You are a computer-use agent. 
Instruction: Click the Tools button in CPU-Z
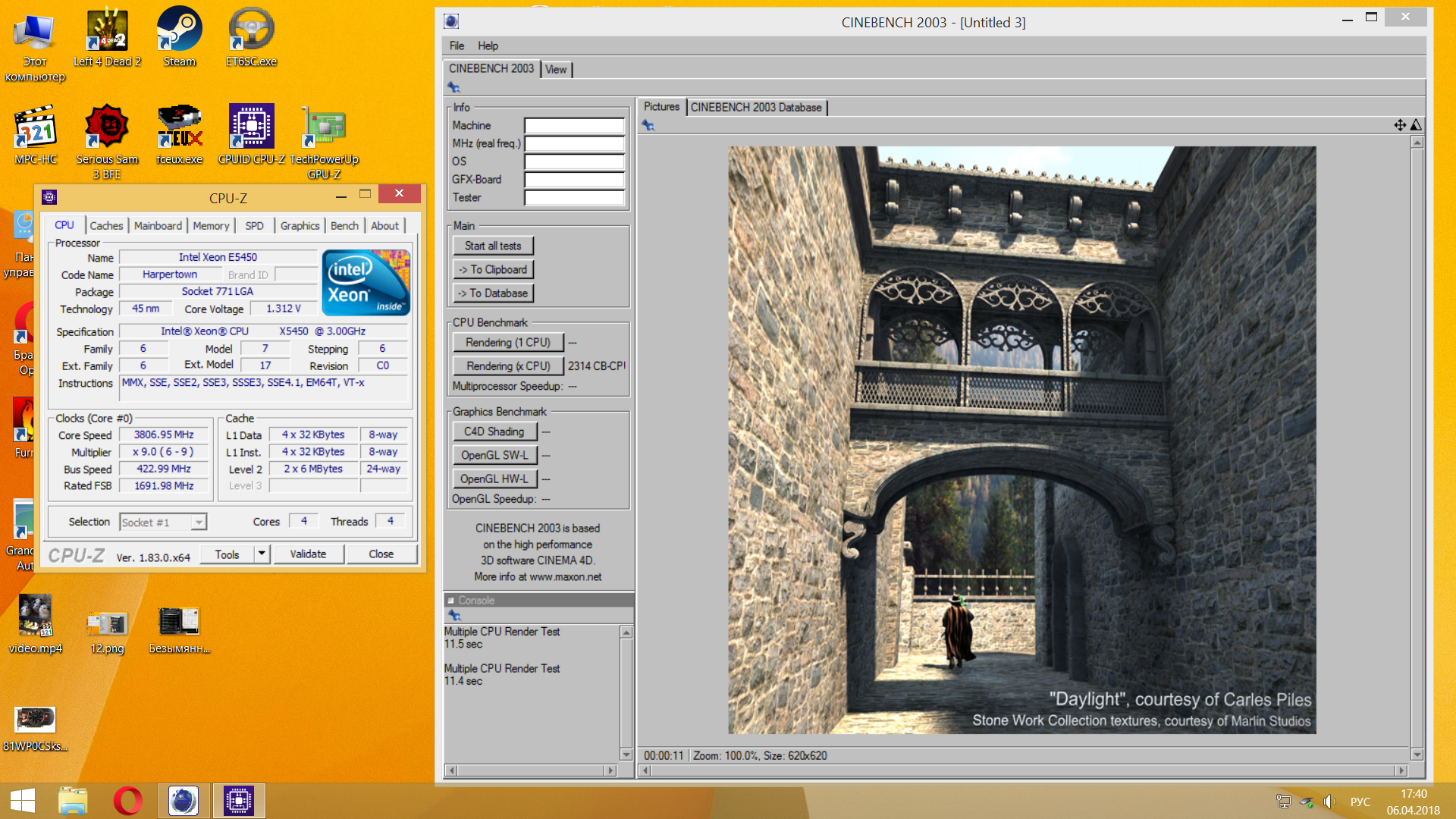click(227, 554)
